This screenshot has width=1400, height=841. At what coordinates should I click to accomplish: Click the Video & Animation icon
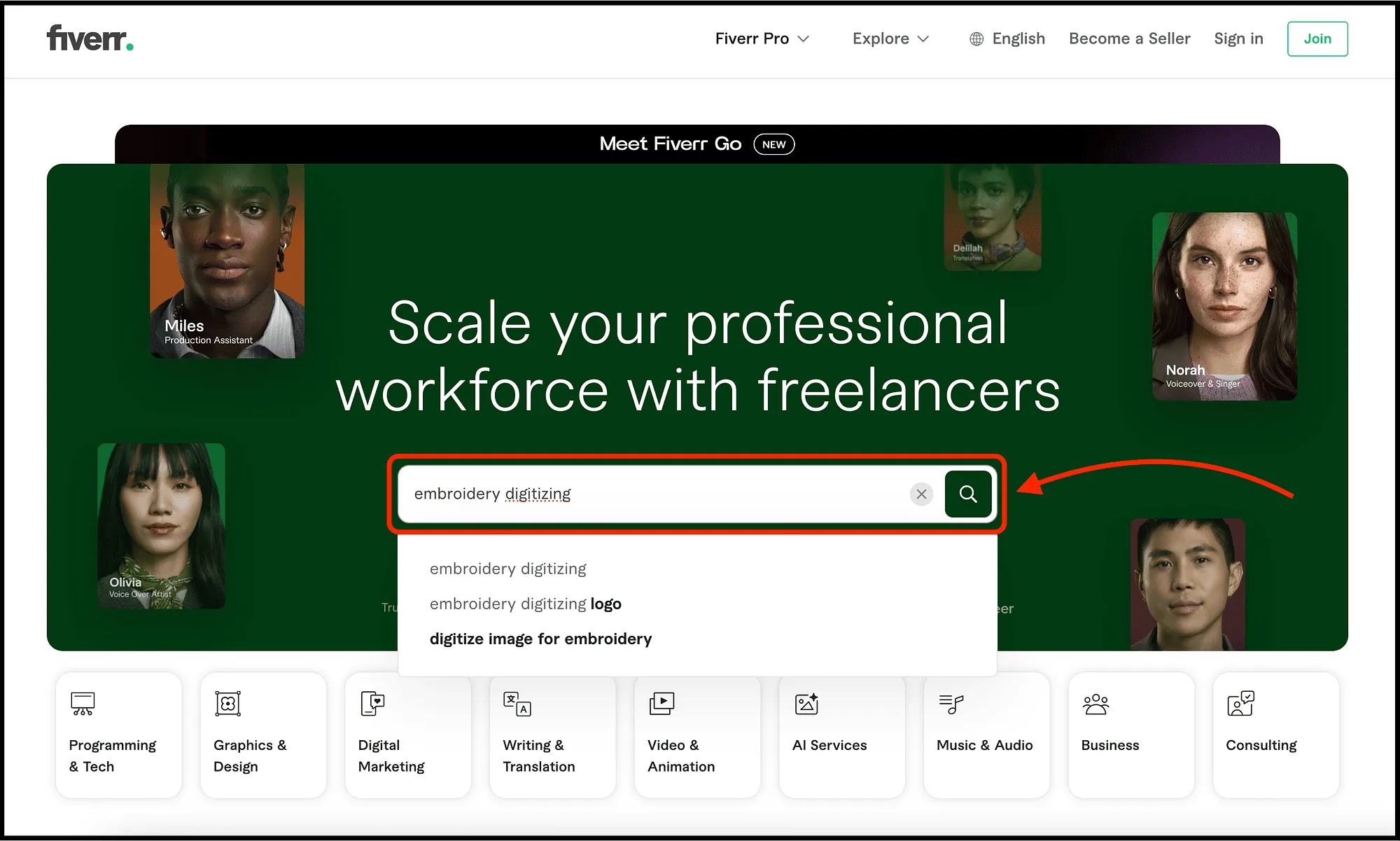tap(661, 703)
